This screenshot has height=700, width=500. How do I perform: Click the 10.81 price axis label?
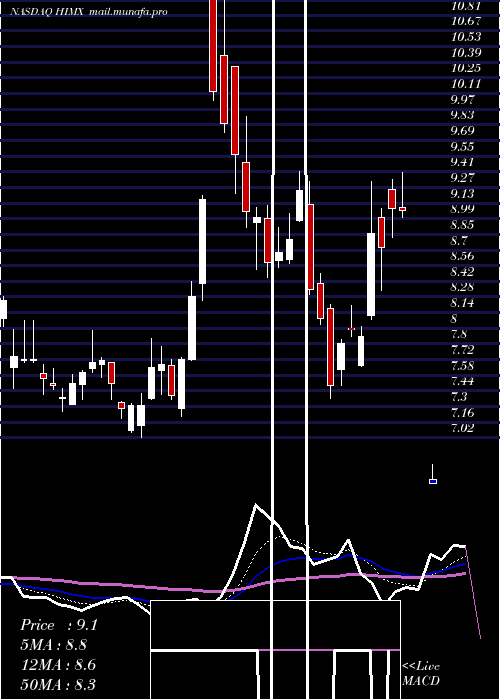(x=466, y=6)
